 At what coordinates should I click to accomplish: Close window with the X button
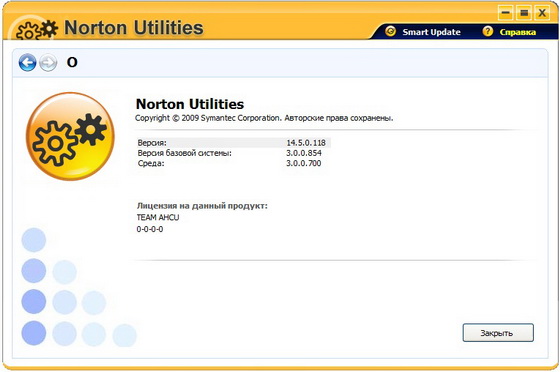542,13
